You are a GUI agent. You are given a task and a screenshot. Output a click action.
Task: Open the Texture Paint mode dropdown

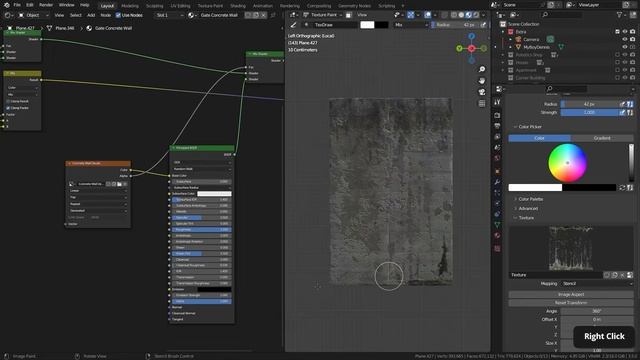click(x=322, y=15)
